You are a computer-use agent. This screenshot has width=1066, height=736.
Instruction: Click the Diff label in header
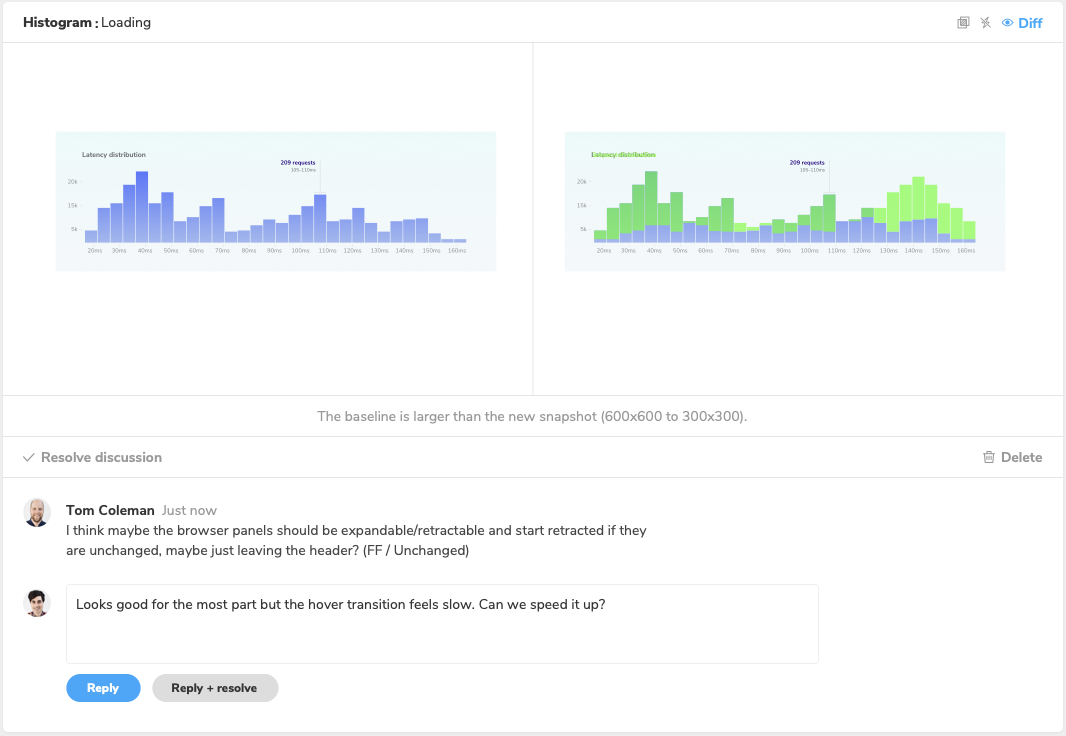click(1030, 22)
